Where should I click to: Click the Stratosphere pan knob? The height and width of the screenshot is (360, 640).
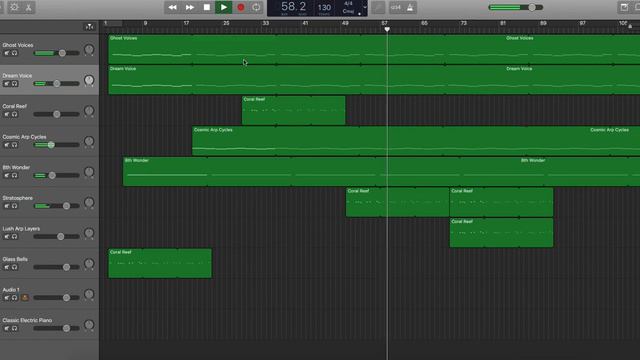89,202
